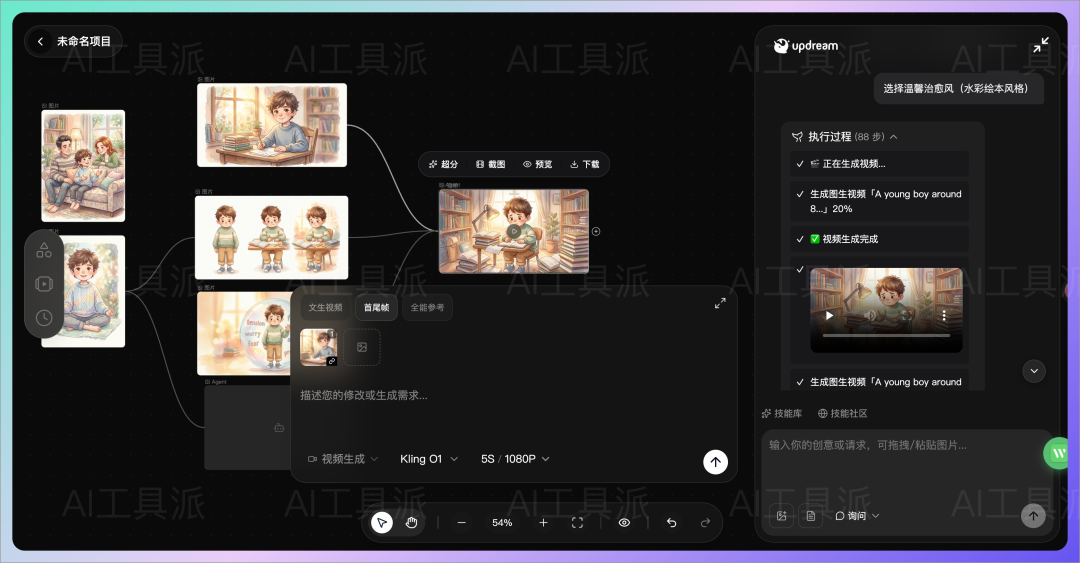The width and height of the screenshot is (1080, 563).
Task: Fit canvas to screen icon
Action: pos(577,523)
